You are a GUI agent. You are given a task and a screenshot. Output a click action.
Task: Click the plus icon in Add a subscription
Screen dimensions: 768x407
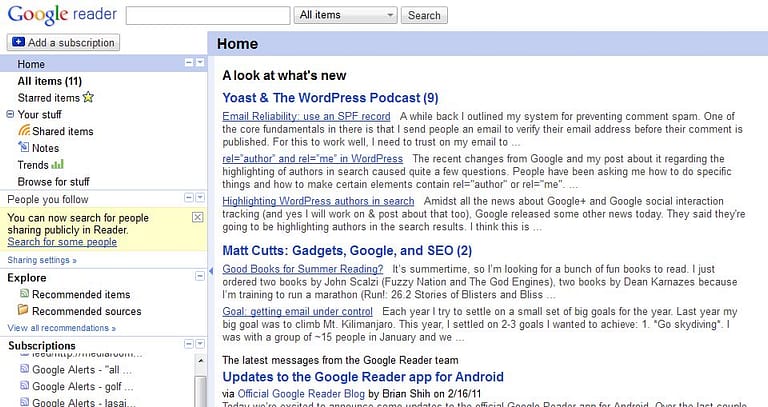click(x=18, y=42)
